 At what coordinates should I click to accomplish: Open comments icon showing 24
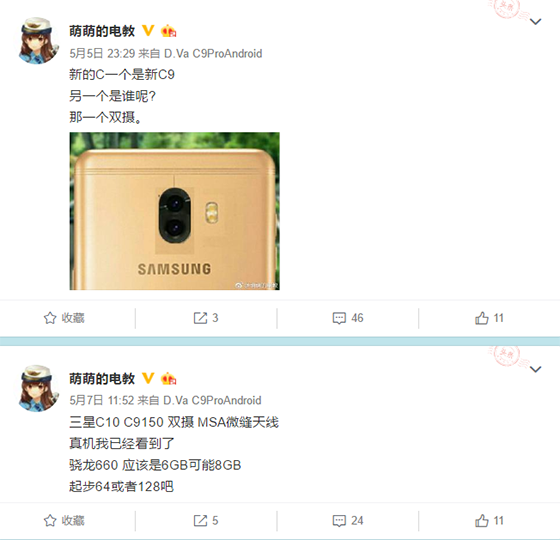point(339,521)
